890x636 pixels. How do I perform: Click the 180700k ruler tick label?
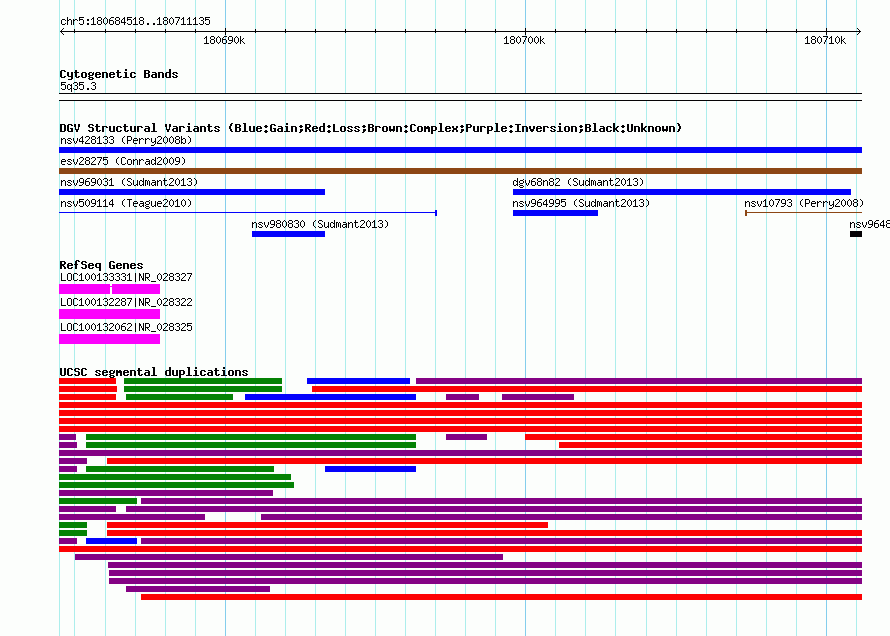[524, 40]
